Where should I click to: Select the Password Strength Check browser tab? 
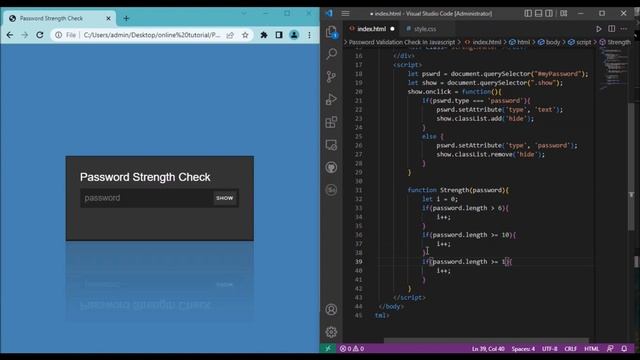(x=60, y=18)
